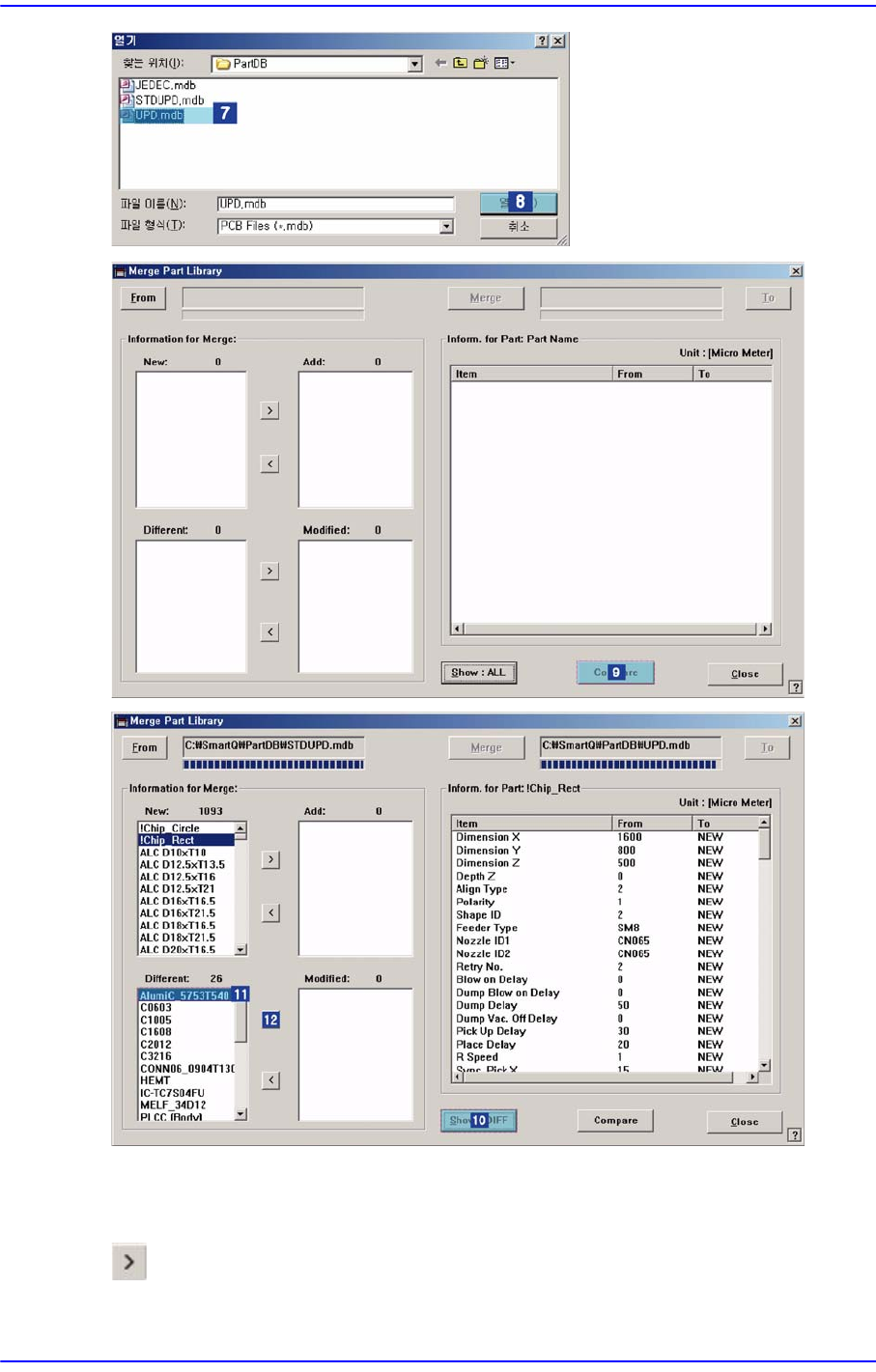Click the Dimension X row
Screen dimensions: 876x1372
(x=605, y=837)
